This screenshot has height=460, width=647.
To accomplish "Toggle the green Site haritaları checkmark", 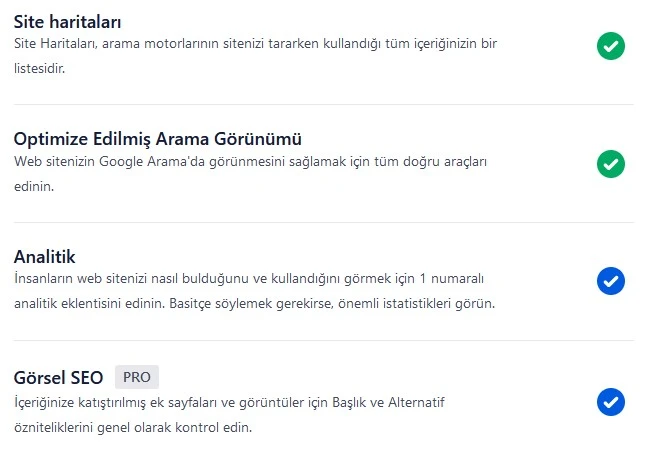I will [610, 46].
